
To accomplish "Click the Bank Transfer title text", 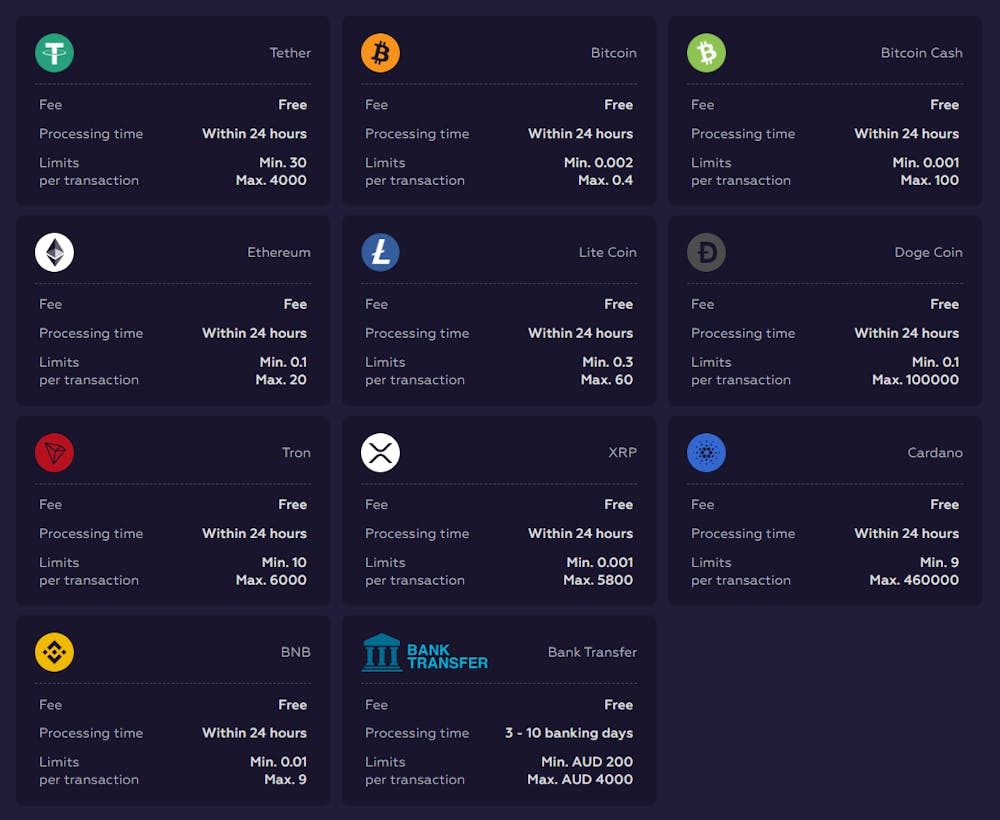I will pos(592,652).
